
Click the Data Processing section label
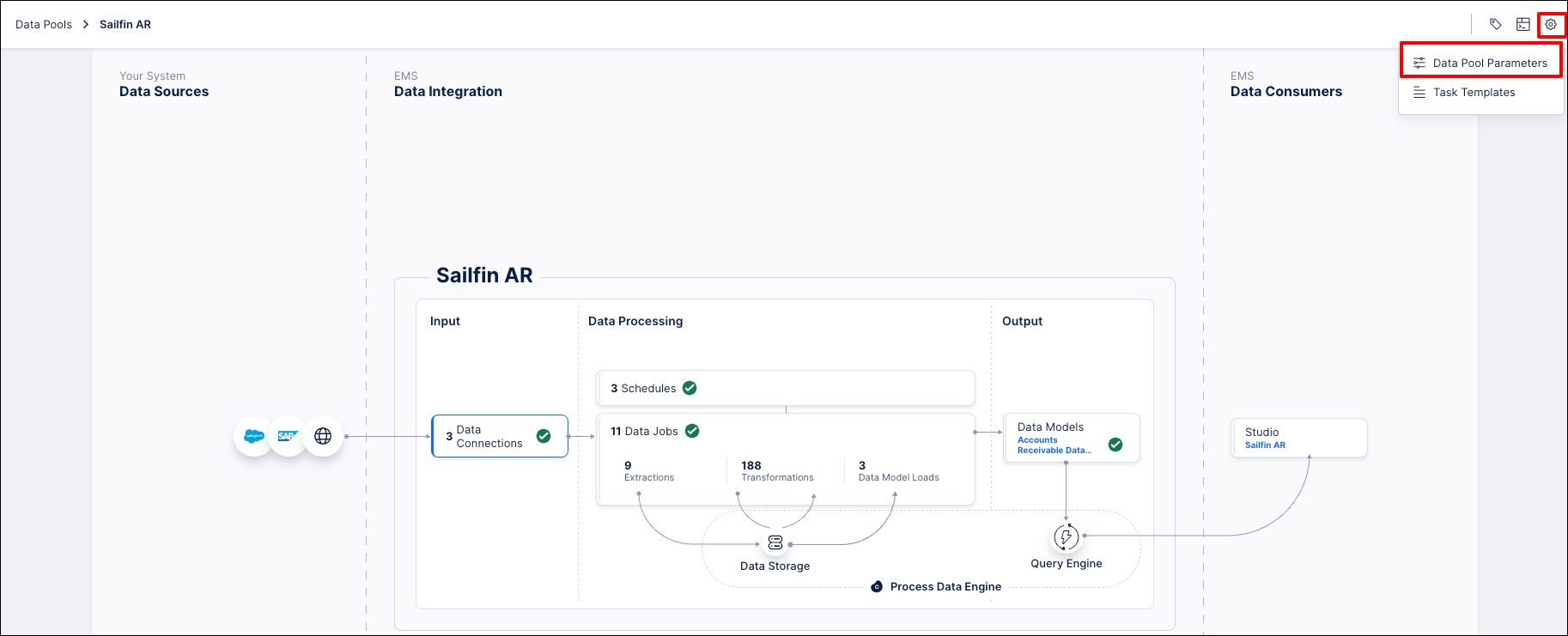click(635, 321)
